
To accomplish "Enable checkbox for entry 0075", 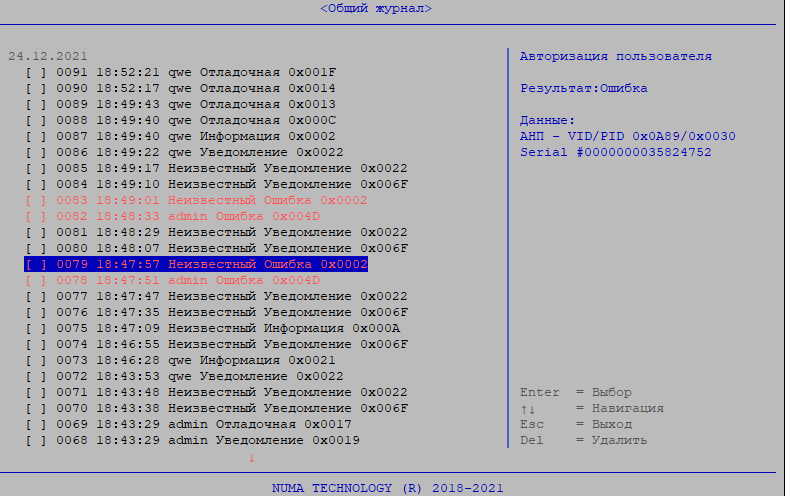I will (36, 328).
